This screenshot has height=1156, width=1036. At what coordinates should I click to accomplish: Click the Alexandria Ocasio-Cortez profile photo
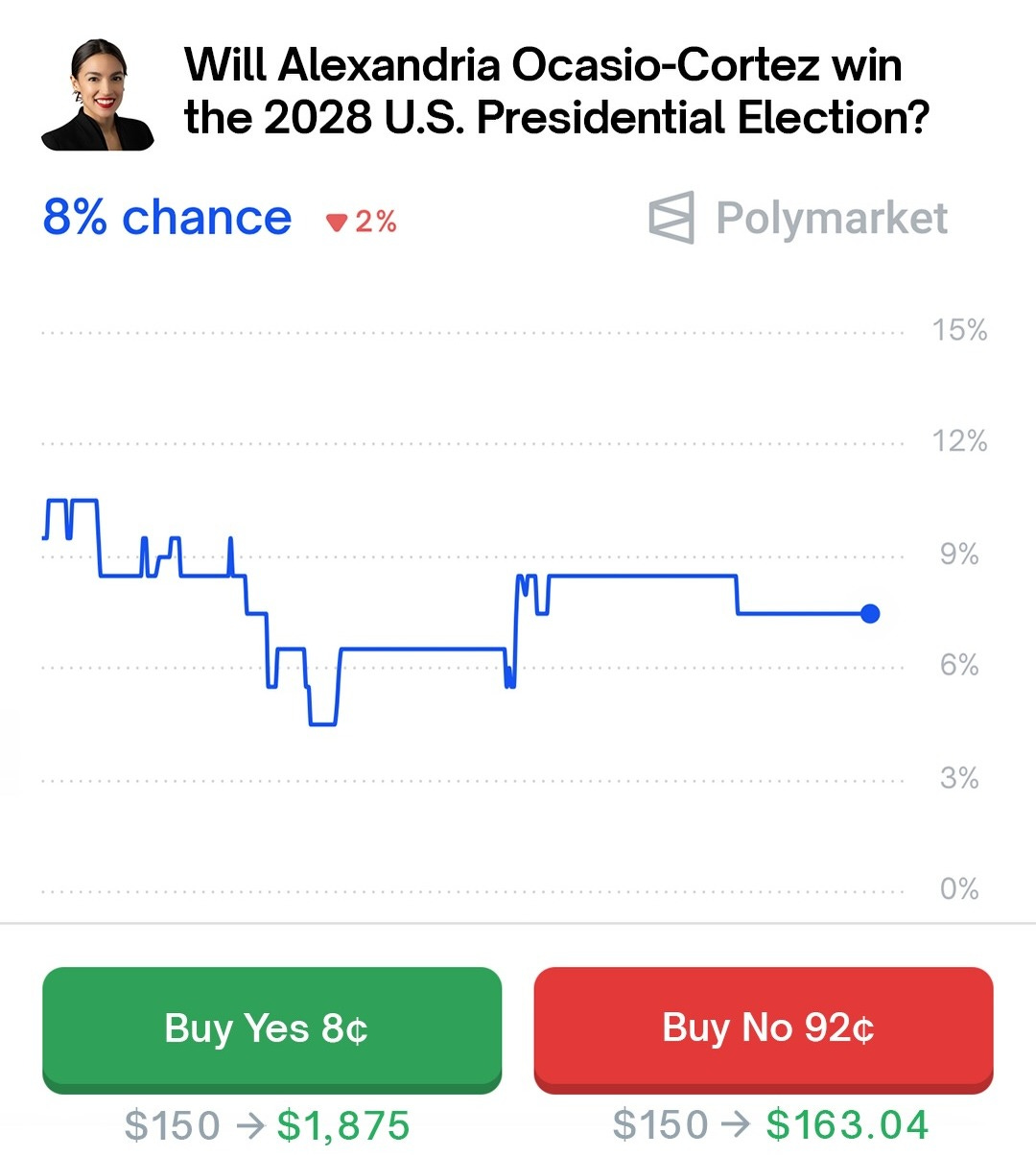pyautogui.click(x=97, y=95)
